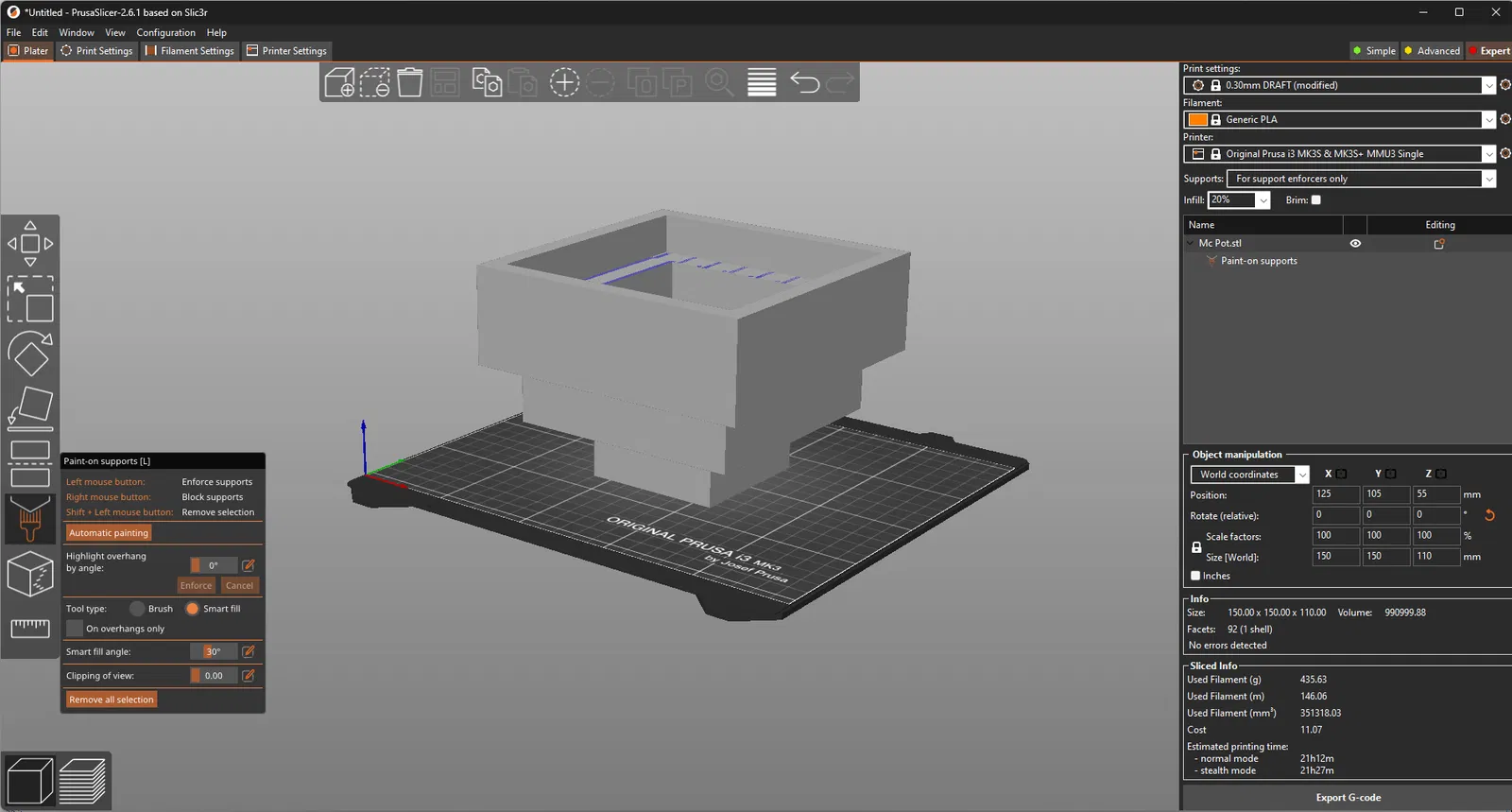Switch to the Filament Settings tab
The width and height of the screenshot is (1512, 812).
189,51
